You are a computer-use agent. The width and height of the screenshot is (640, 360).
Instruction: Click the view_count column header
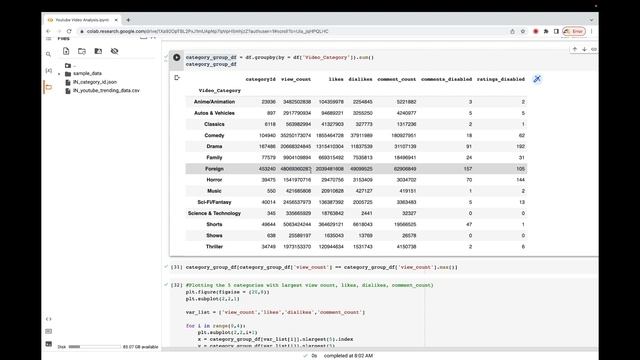pyautogui.click(x=296, y=79)
